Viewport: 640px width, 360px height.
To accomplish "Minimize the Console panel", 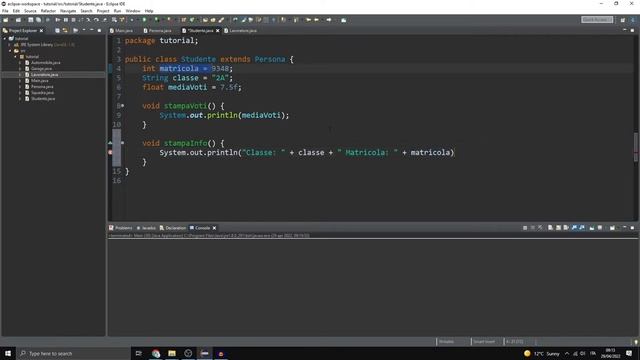I will [x=624, y=228].
